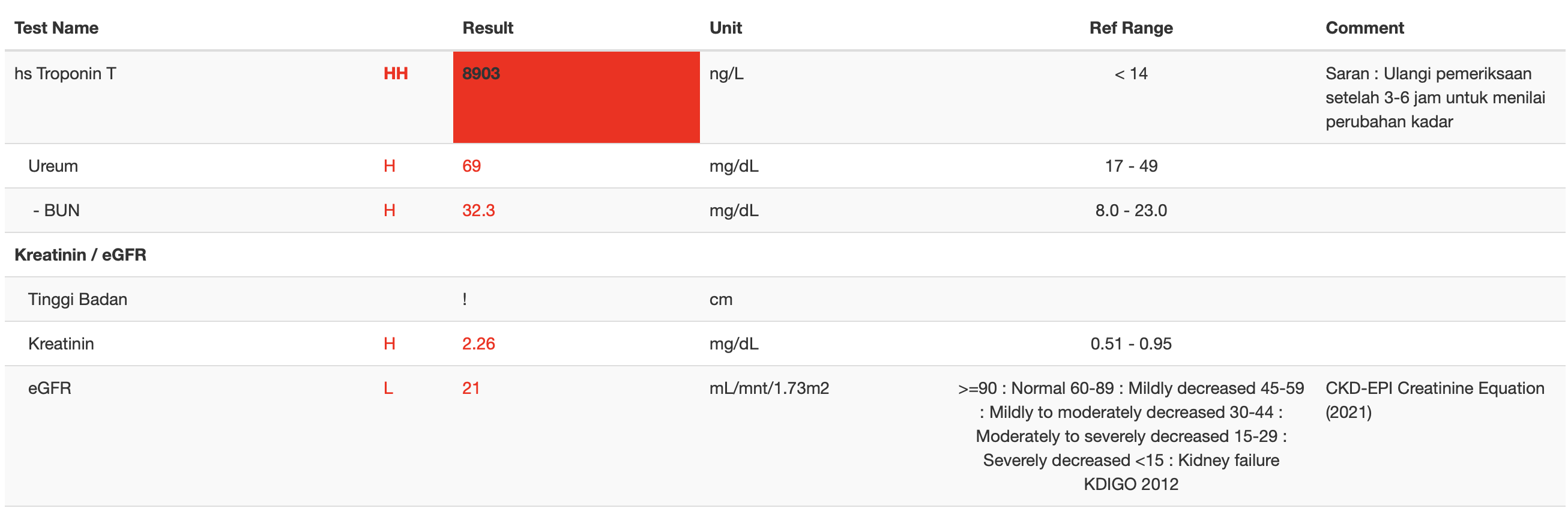Click the L flag in eGFR row
This screenshot has height=514, width=1568.
(x=388, y=389)
